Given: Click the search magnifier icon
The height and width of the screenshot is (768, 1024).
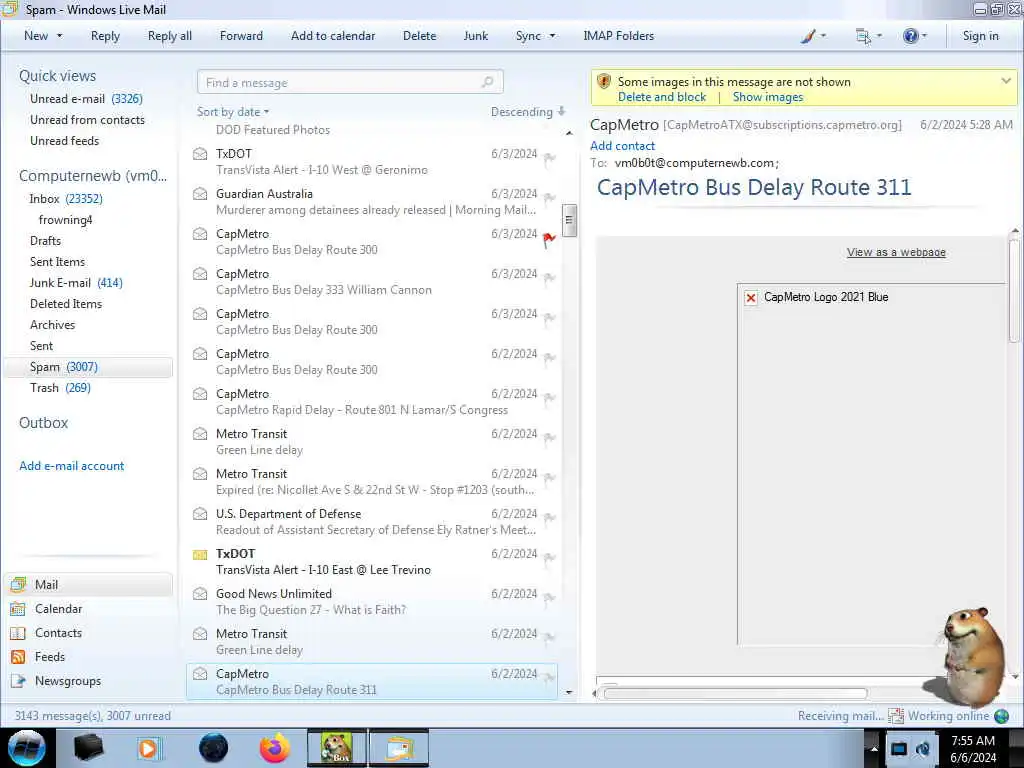Looking at the screenshot, I should (487, 82).
